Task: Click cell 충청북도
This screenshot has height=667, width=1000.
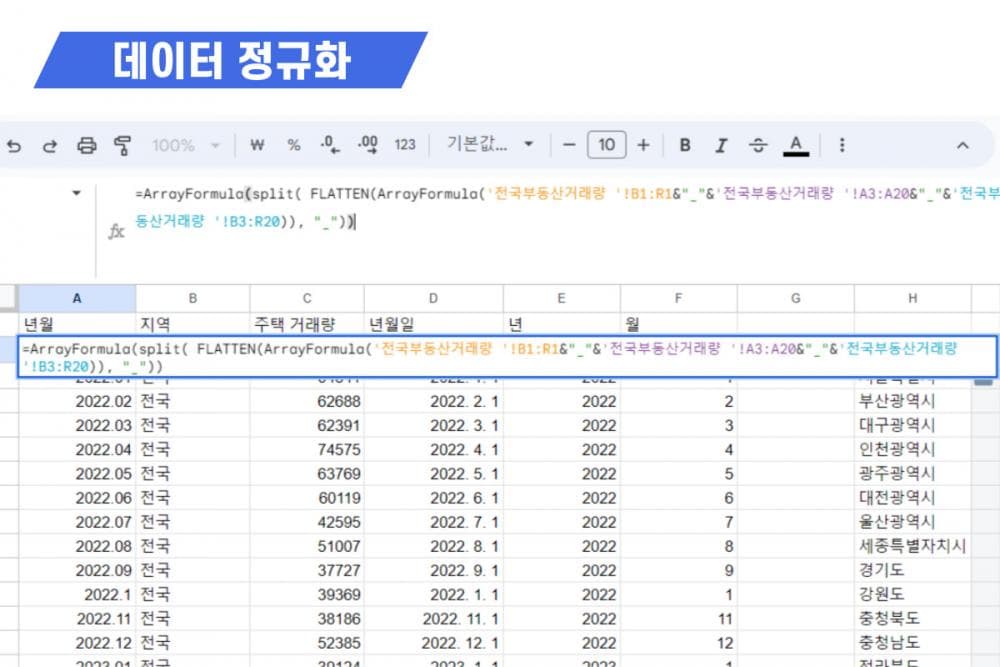Action: 913,619
